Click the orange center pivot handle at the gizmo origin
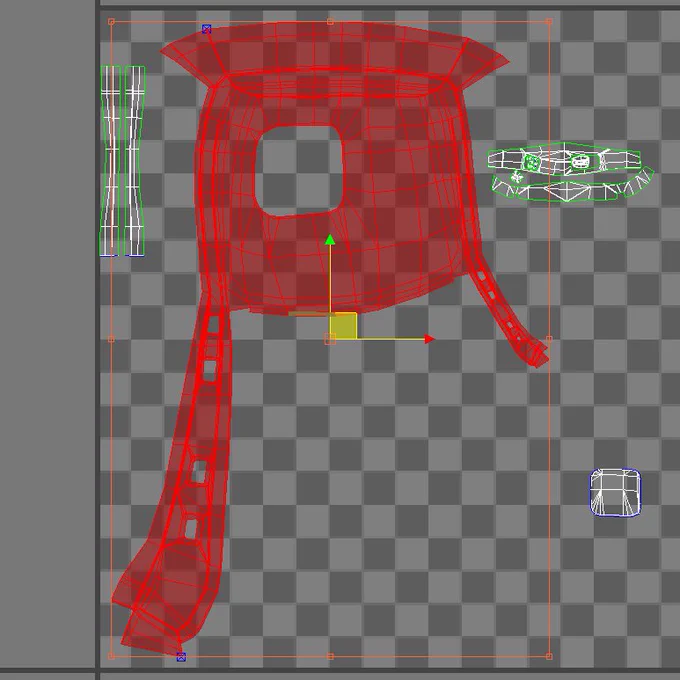Screen dimensions: 680x680 click(x=330, y=339)
